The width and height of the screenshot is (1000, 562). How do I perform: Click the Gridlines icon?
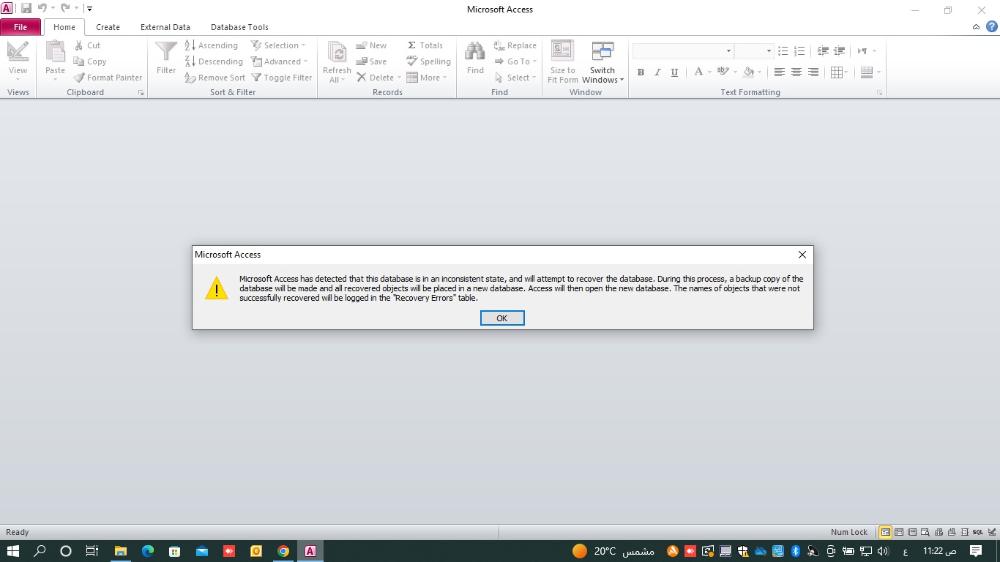pyautogui.click(x=837, y=72)
